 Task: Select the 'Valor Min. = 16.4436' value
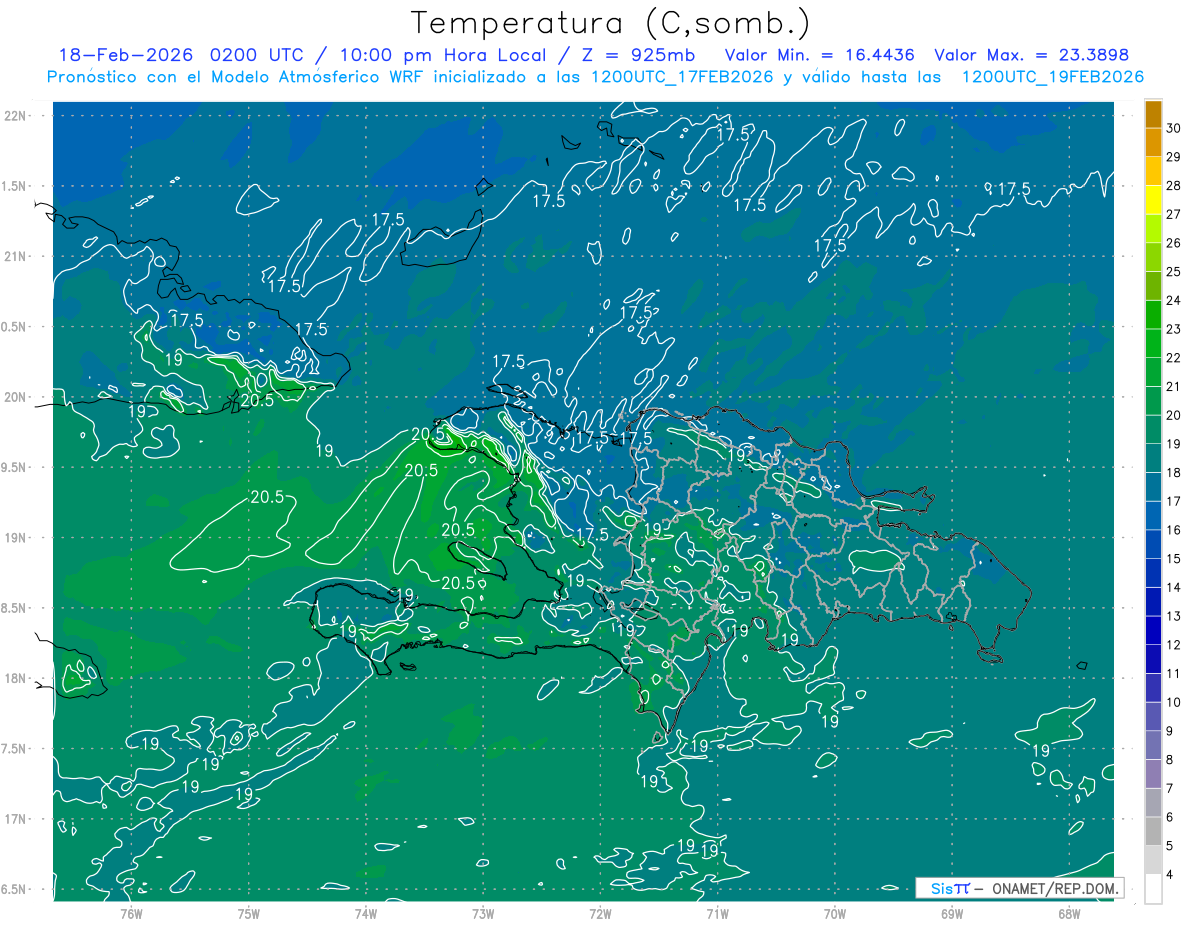coord(820,55)
